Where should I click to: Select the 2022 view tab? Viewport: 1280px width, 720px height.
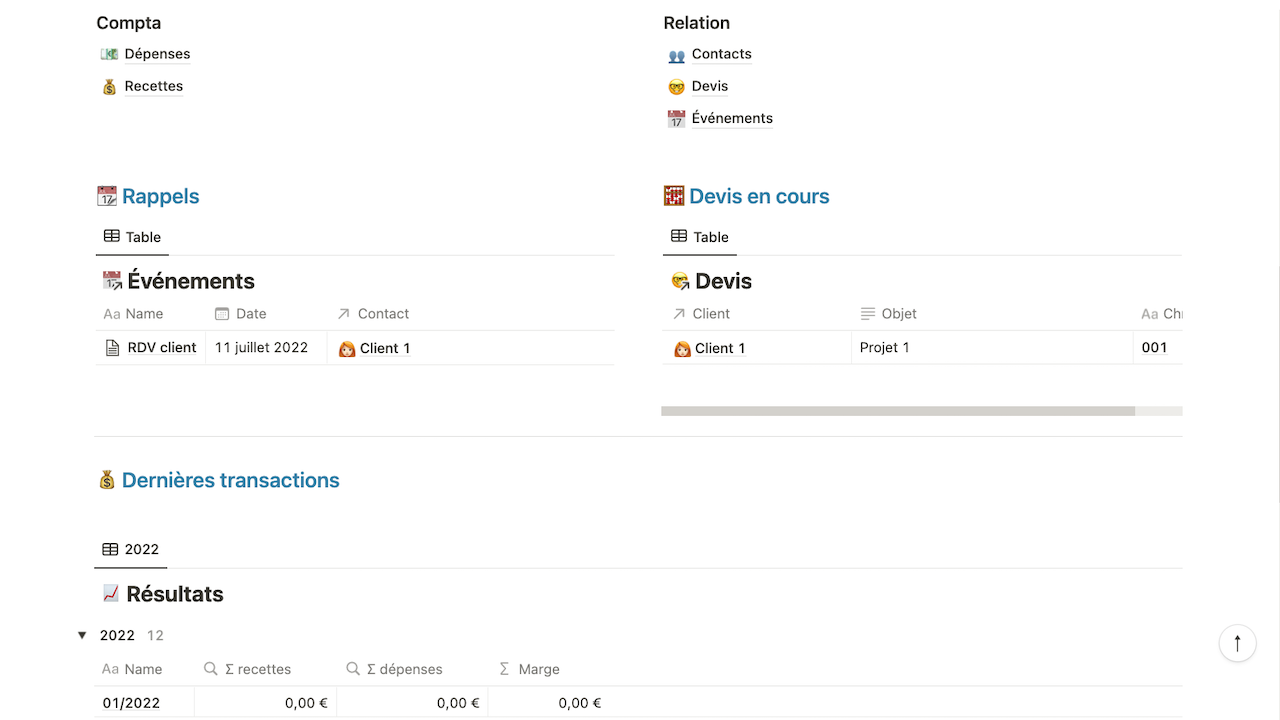pyautogui.click(x=131, y=549)
